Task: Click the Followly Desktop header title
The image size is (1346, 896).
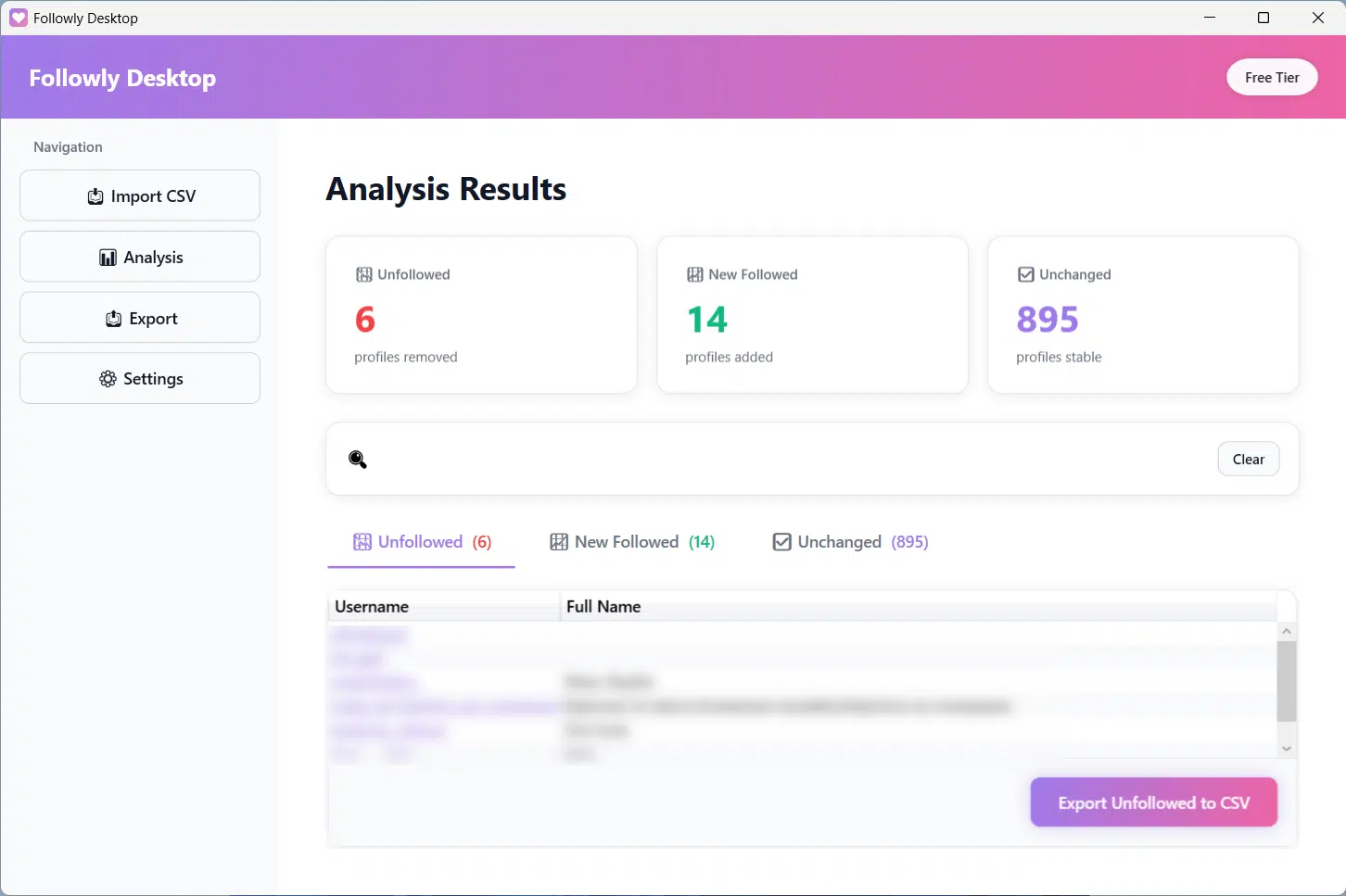Action: [122, 78]
